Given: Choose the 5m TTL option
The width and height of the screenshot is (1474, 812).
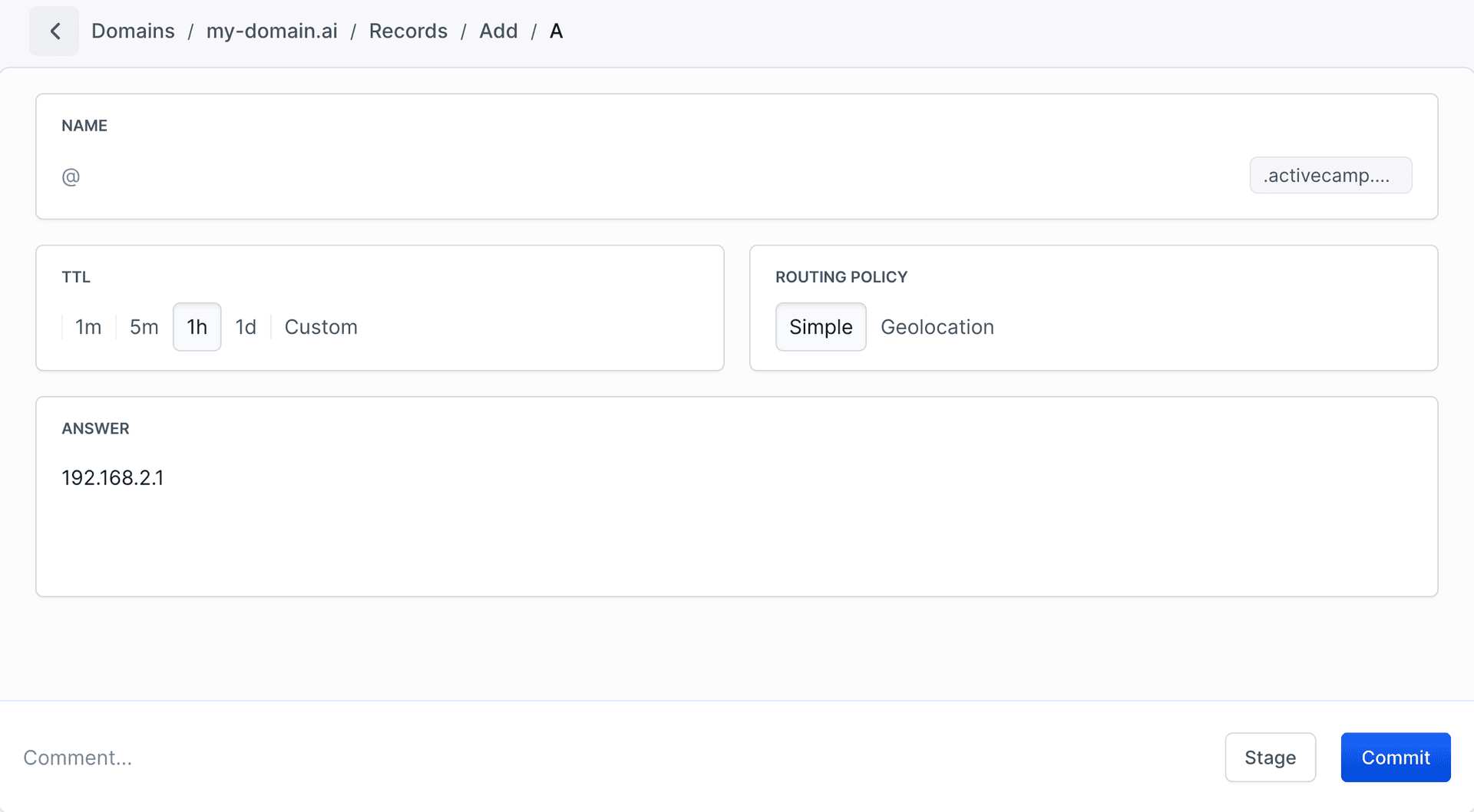Looking at the screenshot, I should pos(144,327).
